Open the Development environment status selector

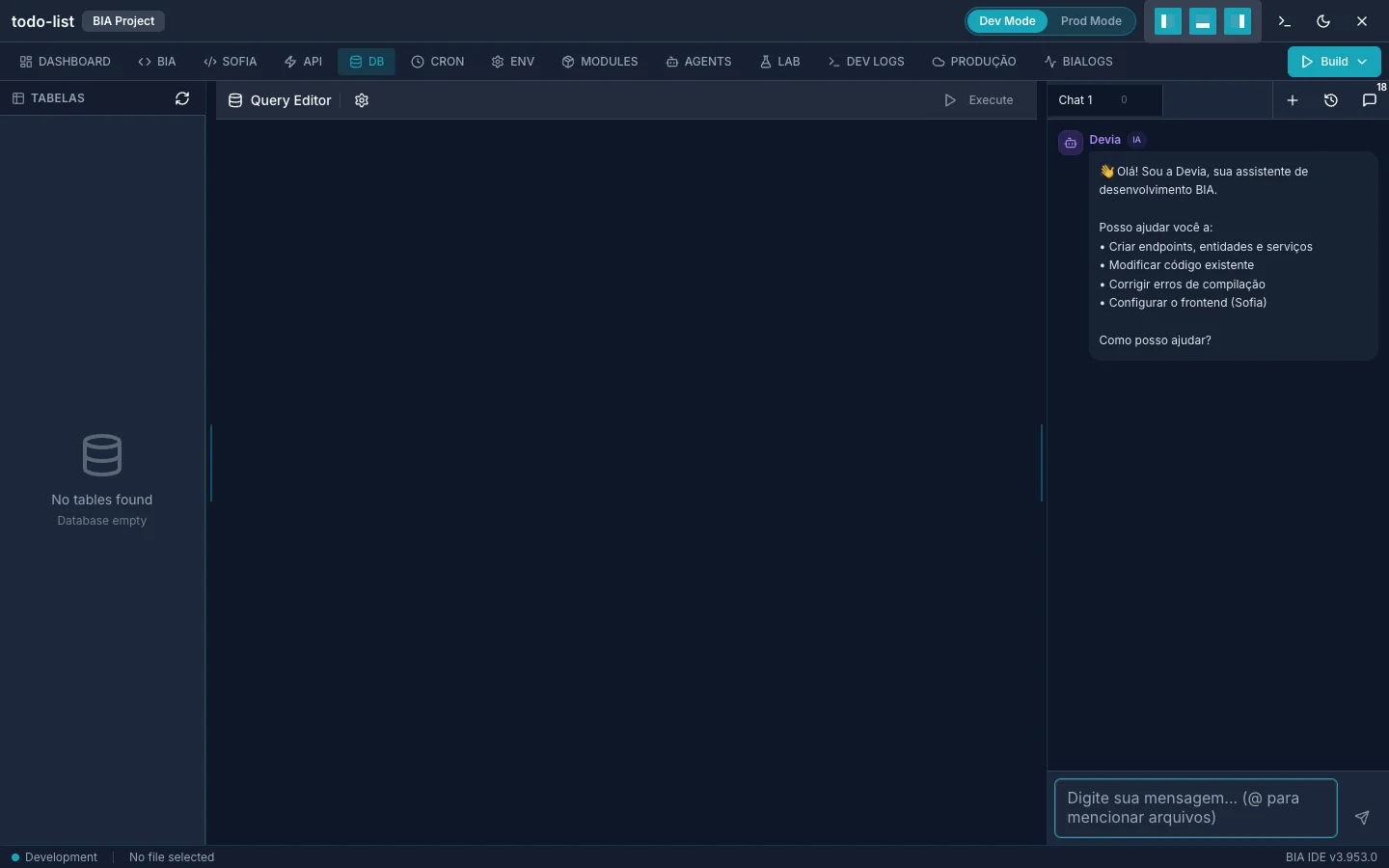coord(54,857)
